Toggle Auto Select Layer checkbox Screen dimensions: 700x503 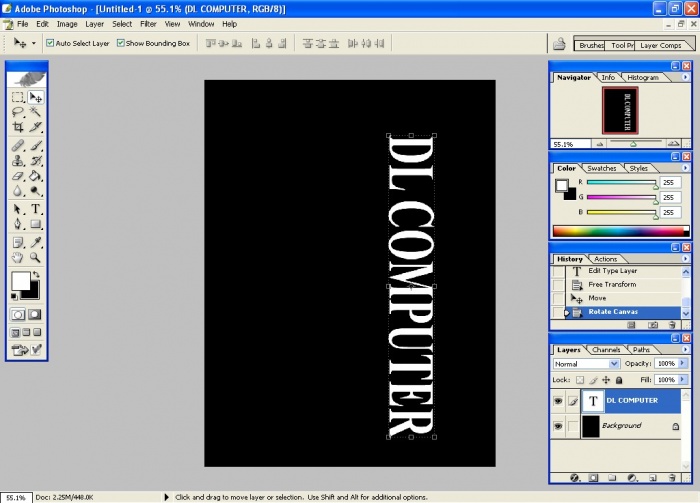[50, 43]
